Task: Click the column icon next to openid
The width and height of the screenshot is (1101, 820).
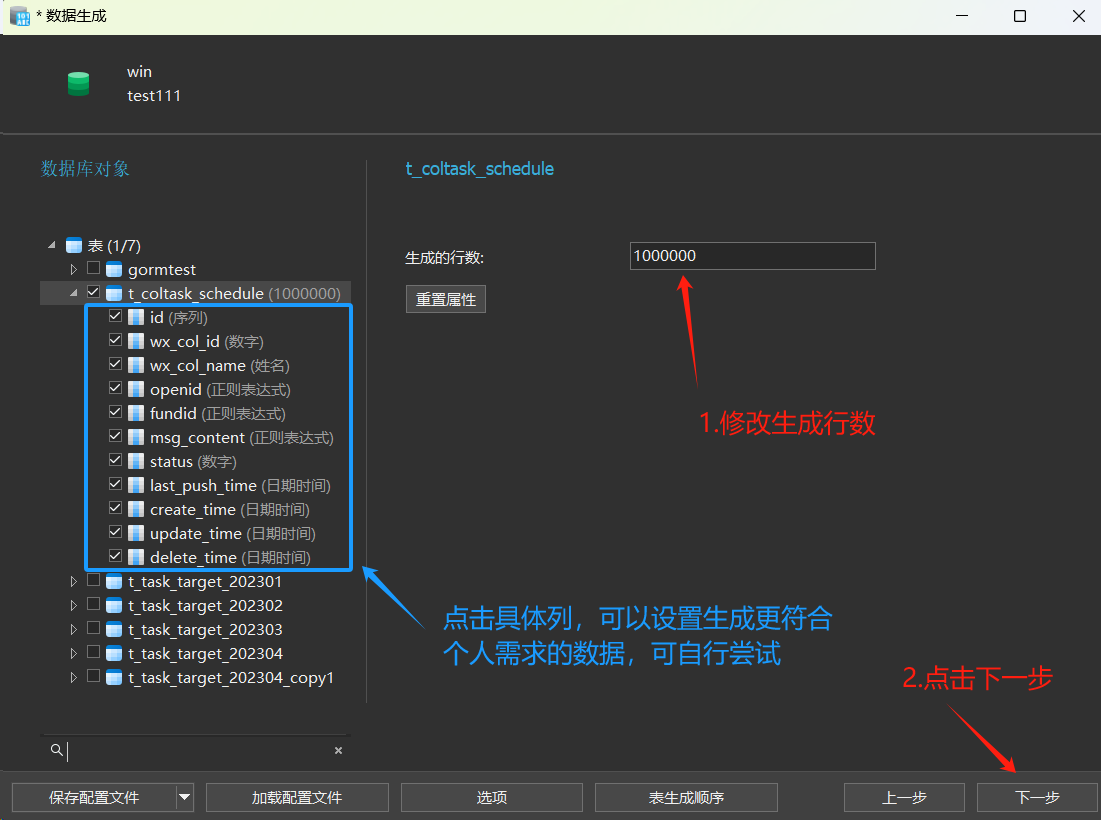Action: (x=136, y=390)
